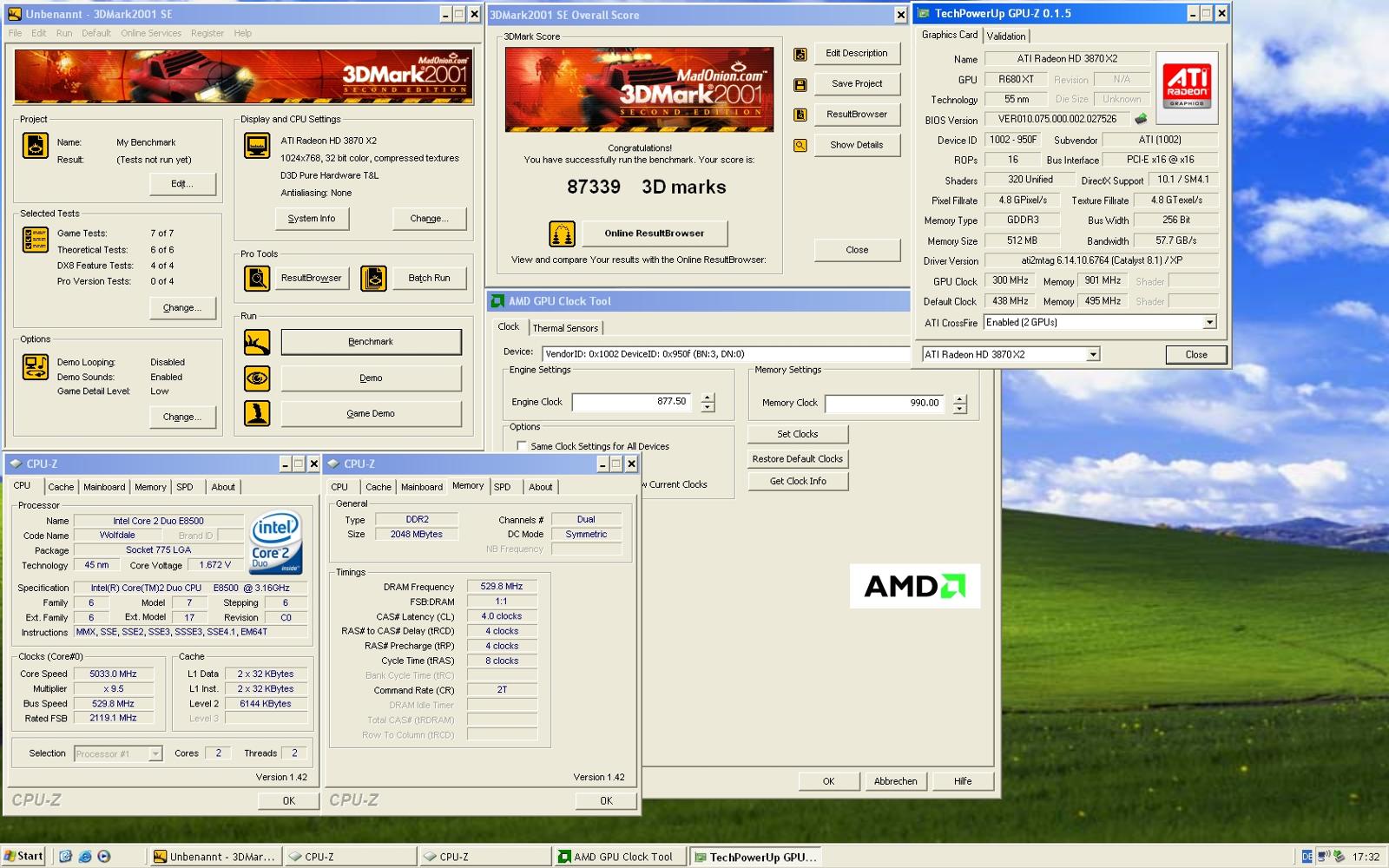This screenshot has width=1389, height=868.
Task: Click the Save Project button
Action: [x=857, y=84]
